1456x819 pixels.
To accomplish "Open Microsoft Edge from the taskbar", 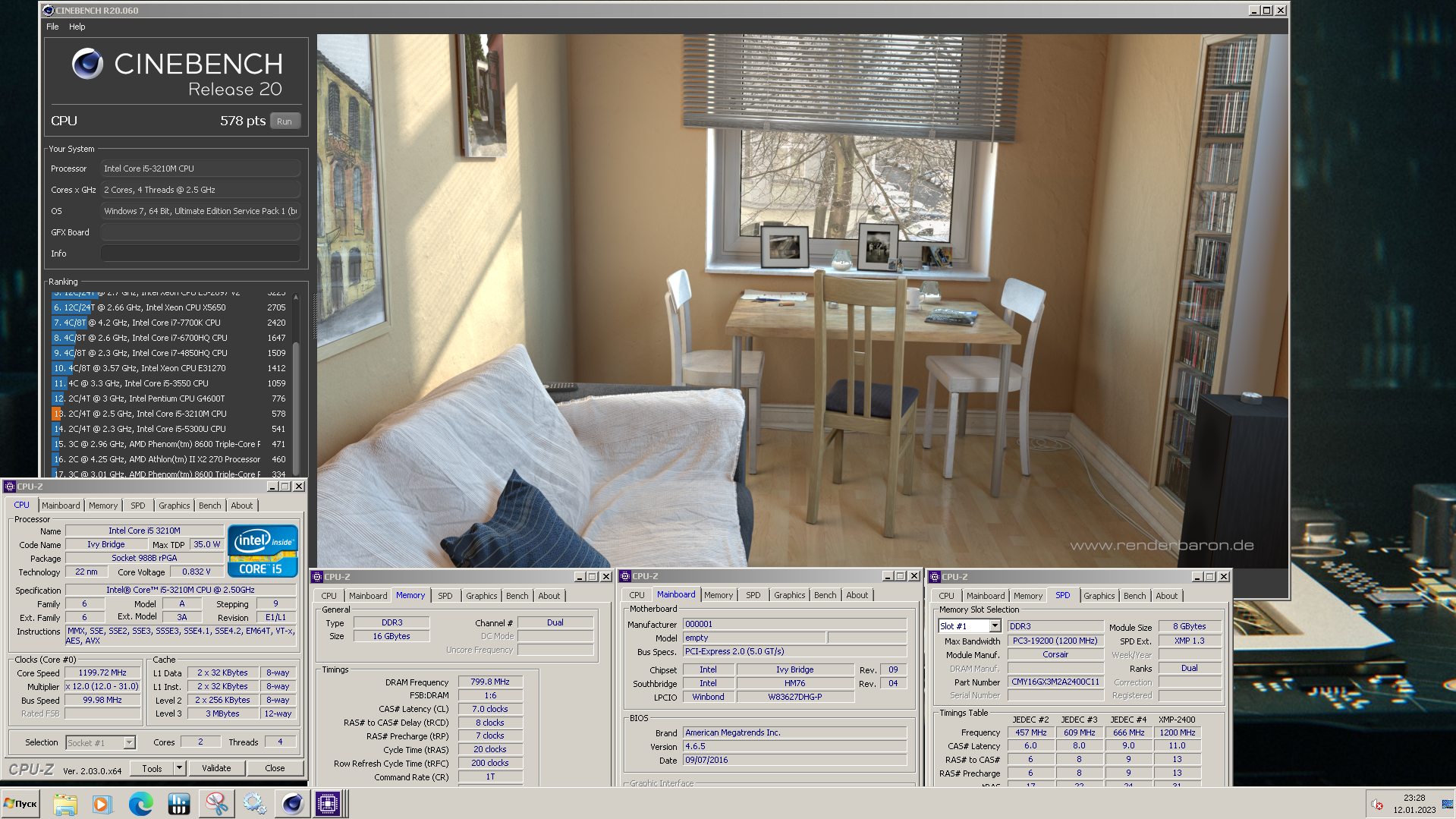I will coord(140,803).
